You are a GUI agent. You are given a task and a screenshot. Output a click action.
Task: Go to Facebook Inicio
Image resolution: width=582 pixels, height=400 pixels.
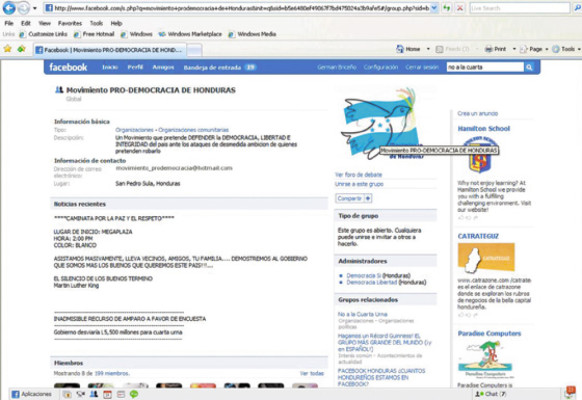coord(110,67)
